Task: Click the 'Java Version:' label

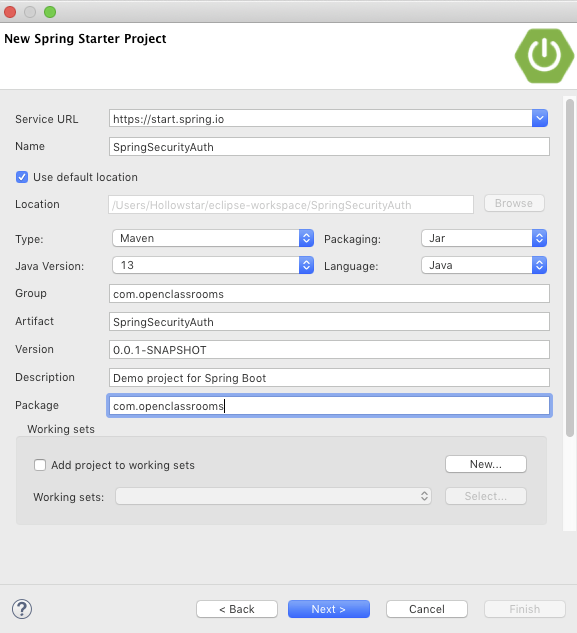Action: [50, 266]
